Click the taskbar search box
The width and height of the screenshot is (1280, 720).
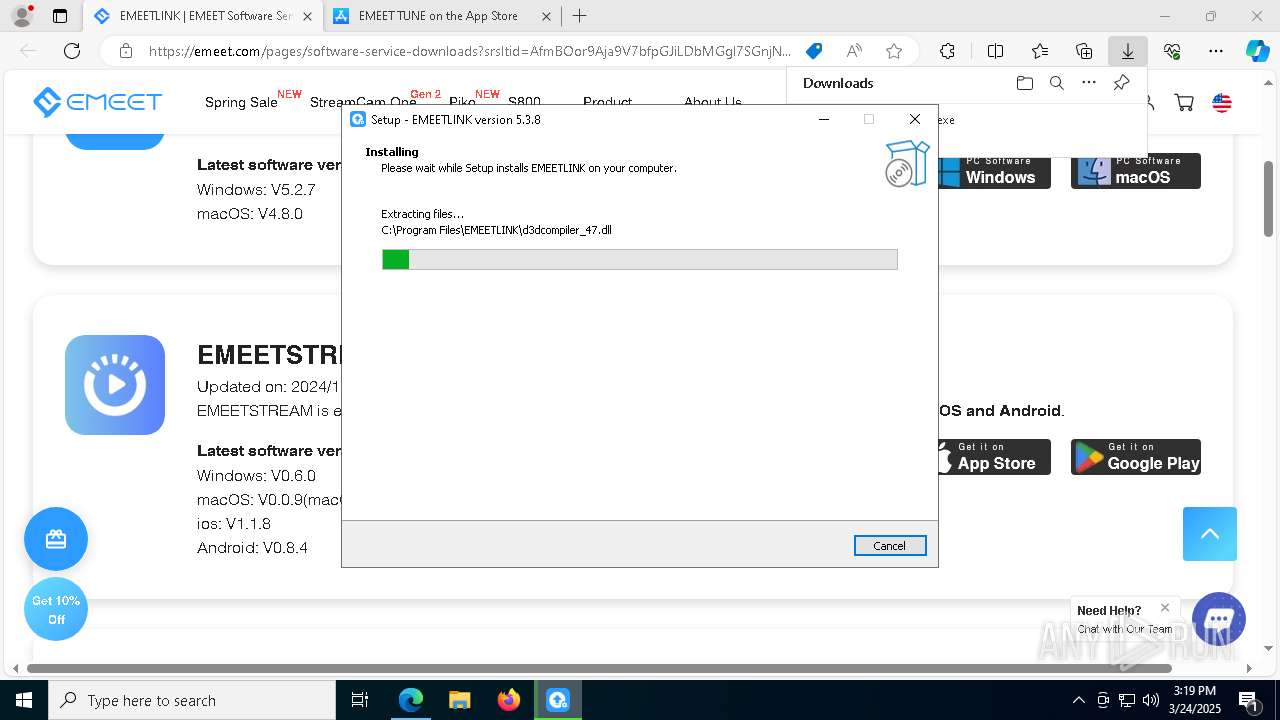pyautogui.click(x=192, y=700)
